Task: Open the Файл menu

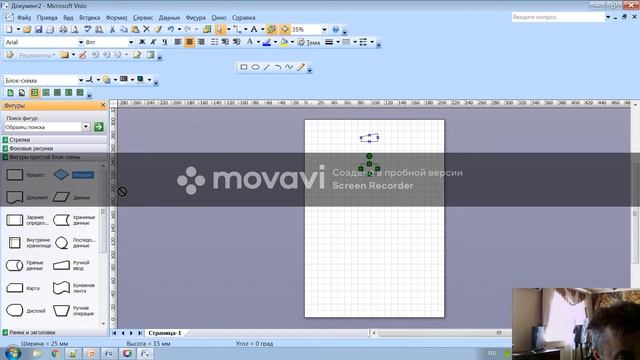Action: coord(24,18)
